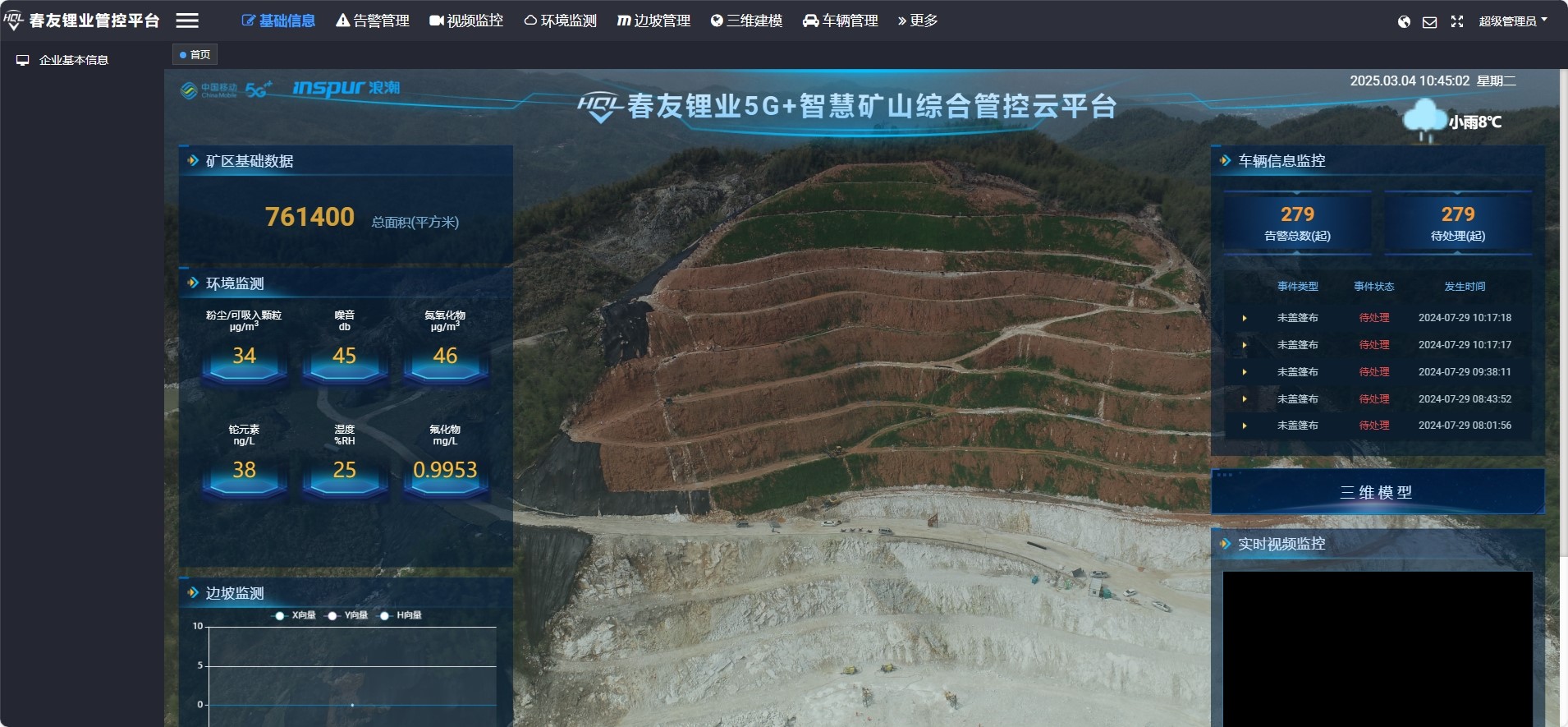Toggle the H向量 legend series
Screen dimensions: 1568x727
tap(400, 615)
